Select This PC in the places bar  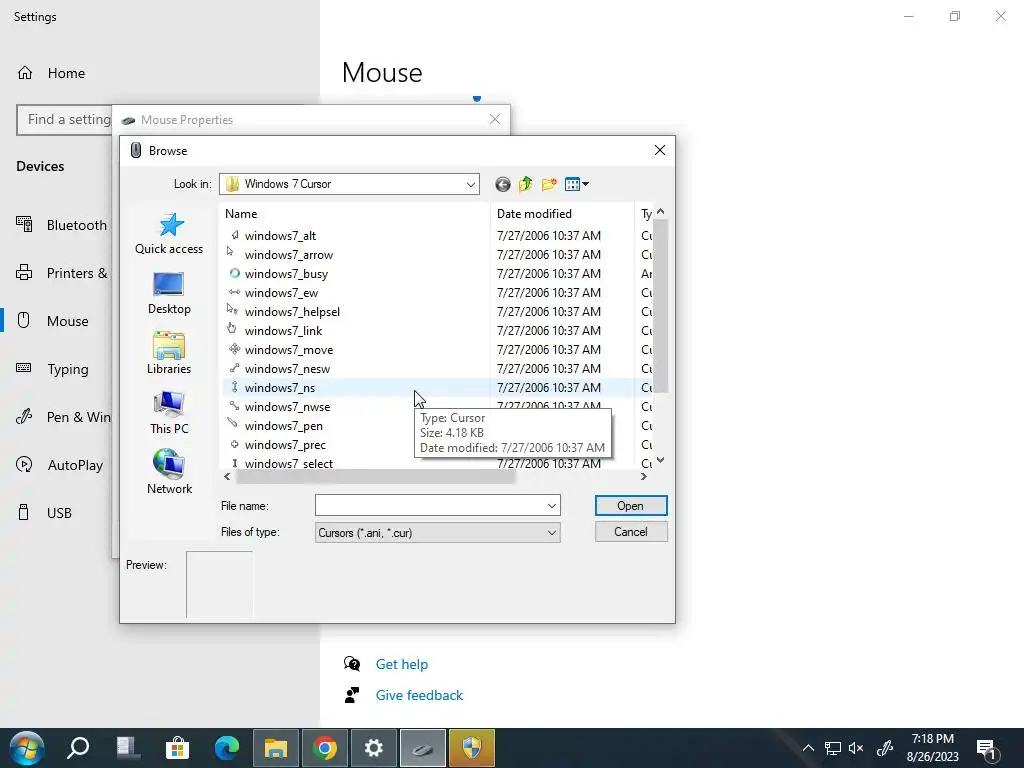point(169,413)
